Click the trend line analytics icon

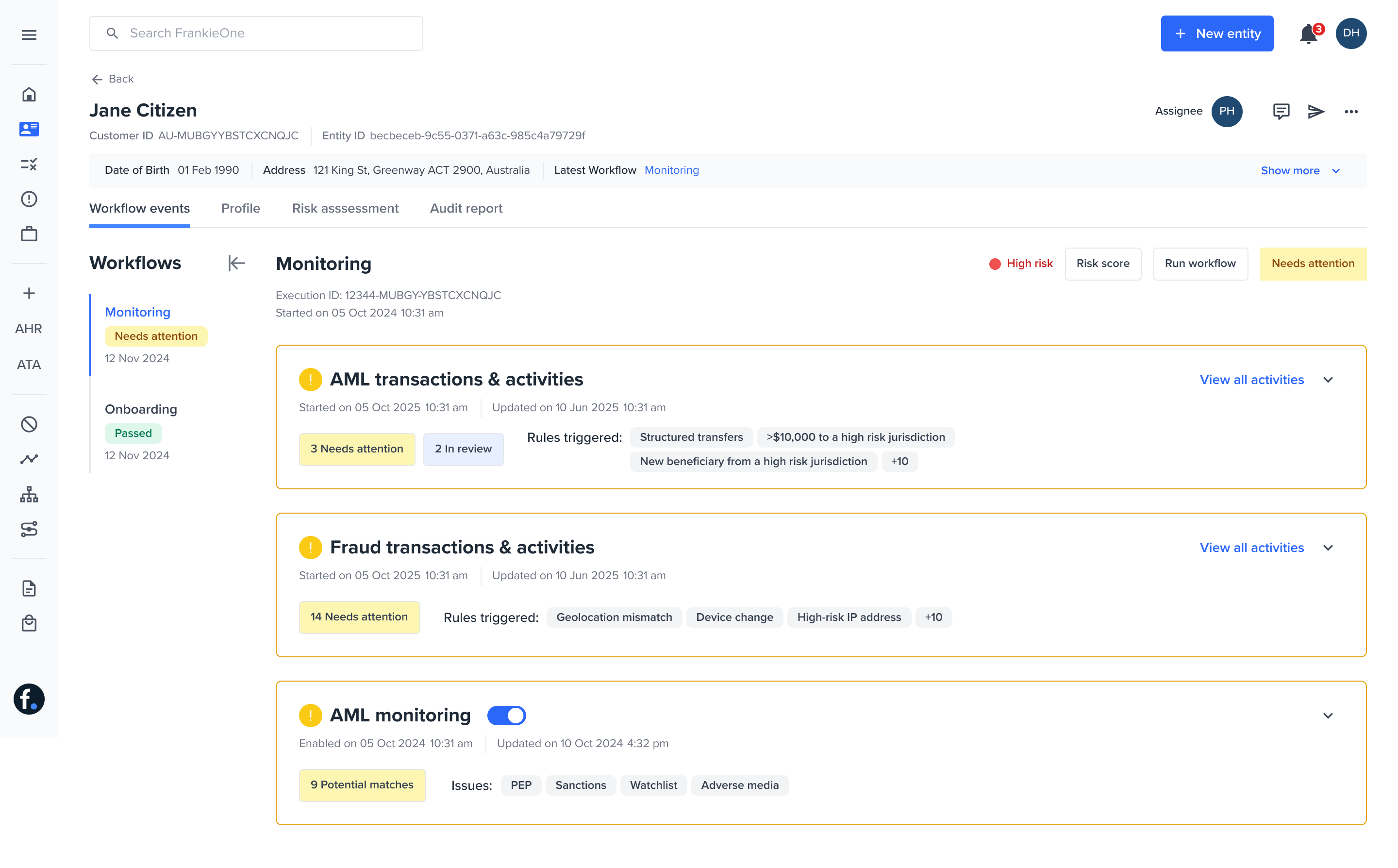coord(29,459)
